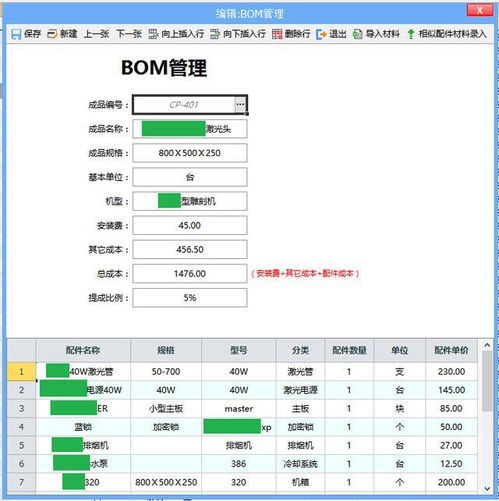Click the 单位 column header
The image size is (499, 501).
coord(400,350)
